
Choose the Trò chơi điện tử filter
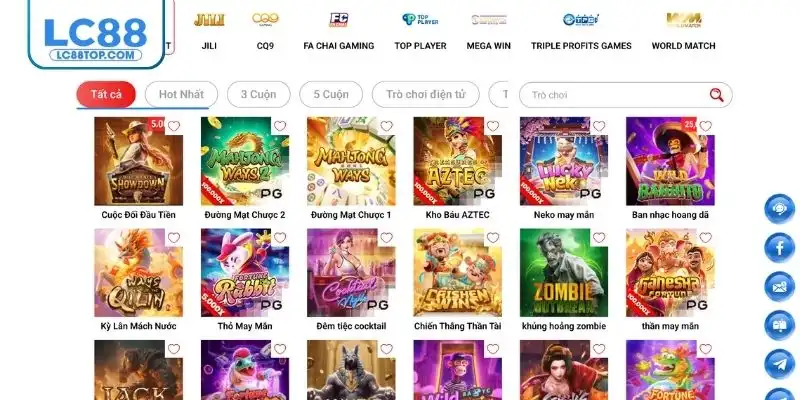pyautogui.click(x=426, y=94)
